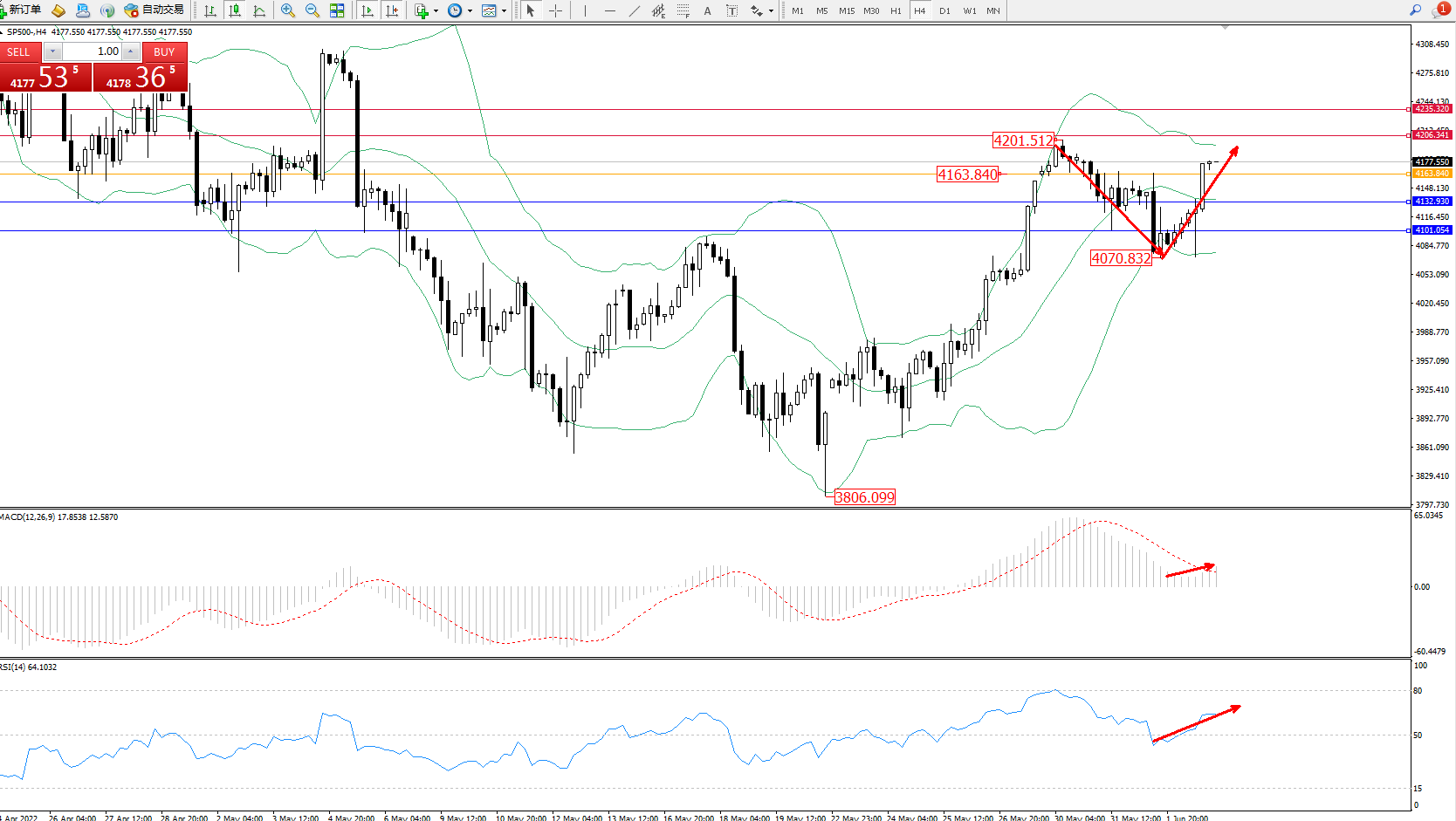Switch chart to bar chart mode

(x=210, y=10)
